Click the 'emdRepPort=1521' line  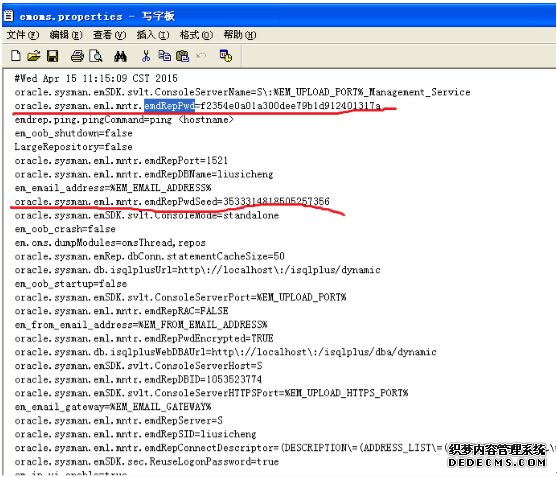coord(121,160)
